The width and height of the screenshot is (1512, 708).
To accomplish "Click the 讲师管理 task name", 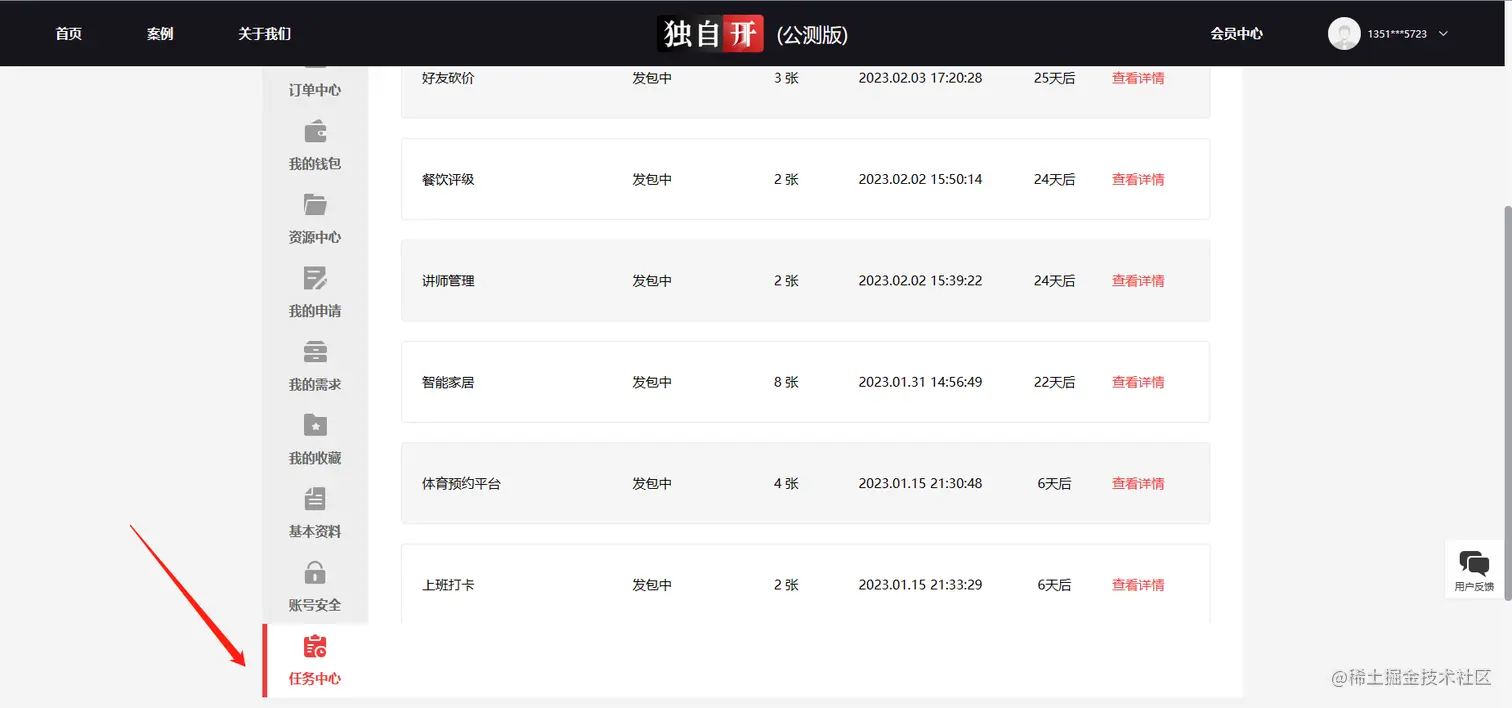I will click(x=448, y=281).
